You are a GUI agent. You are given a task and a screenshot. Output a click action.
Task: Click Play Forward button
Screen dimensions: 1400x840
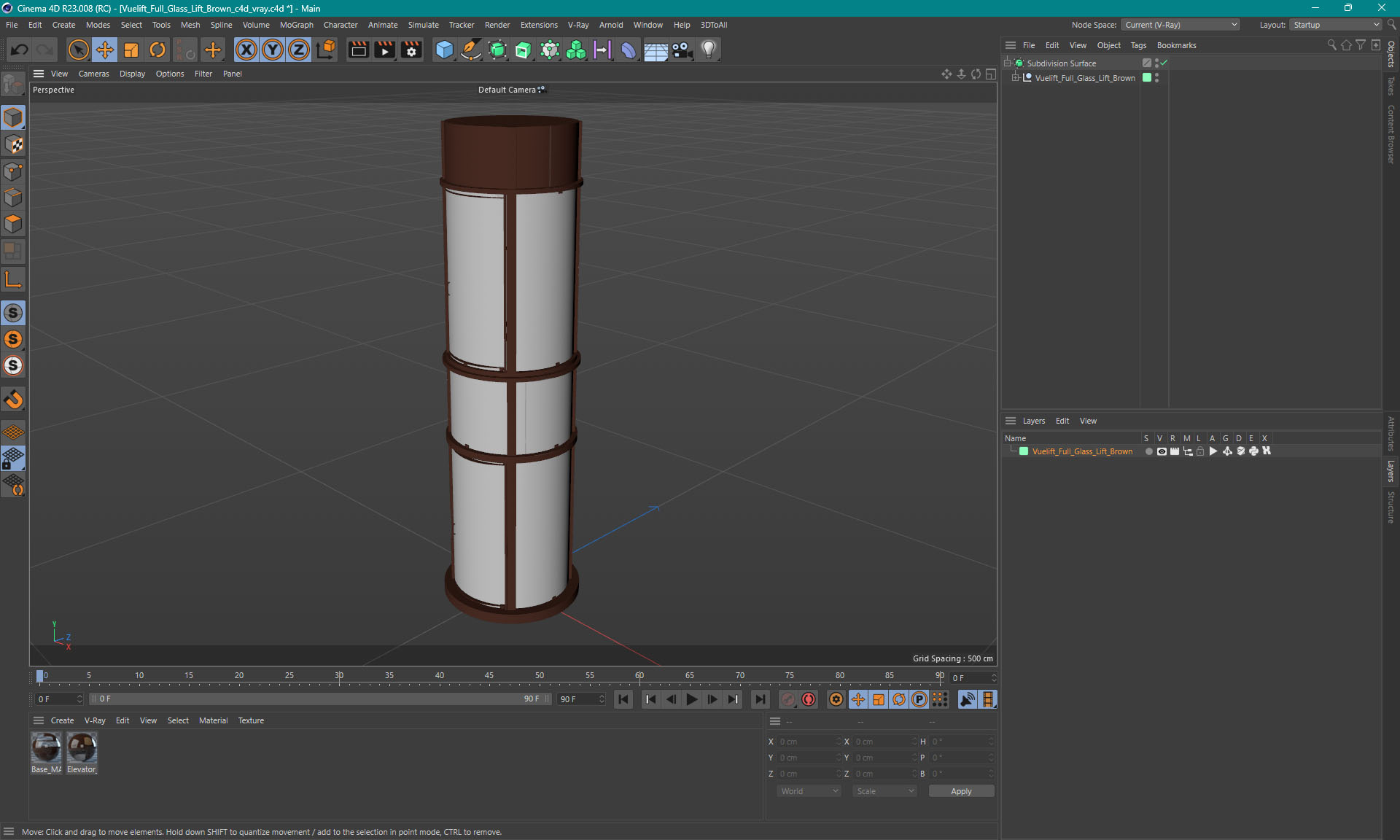point(691,699)
